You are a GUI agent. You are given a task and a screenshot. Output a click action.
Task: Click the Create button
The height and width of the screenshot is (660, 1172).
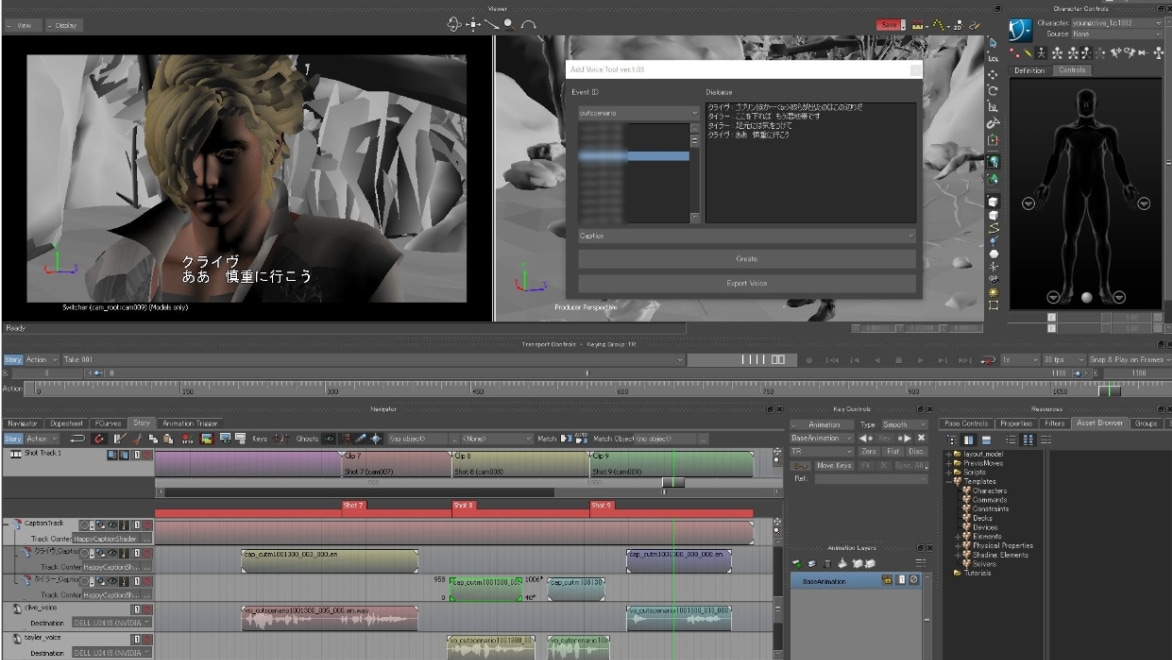coord(746,259)
